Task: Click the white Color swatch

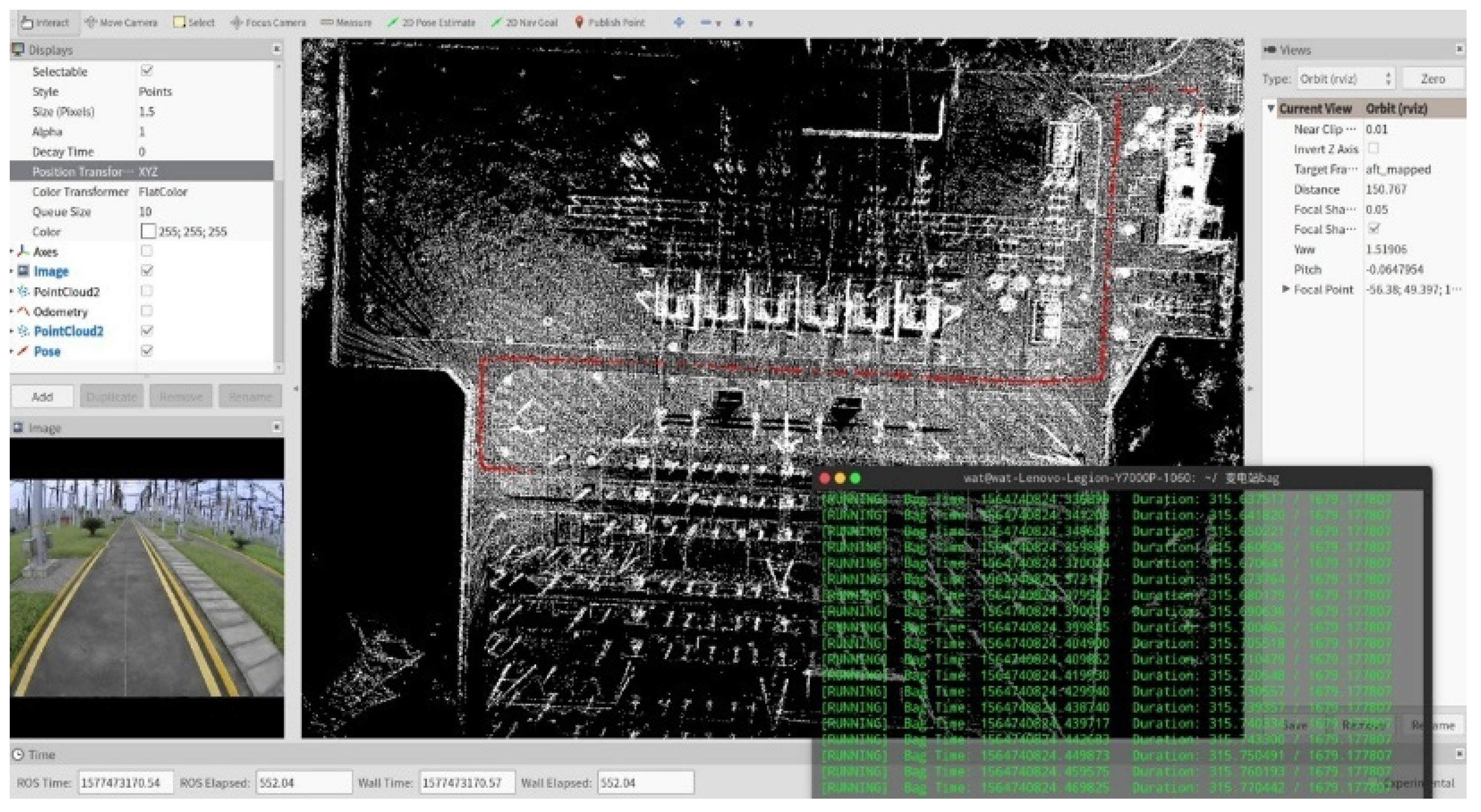Action: point(148,231)
